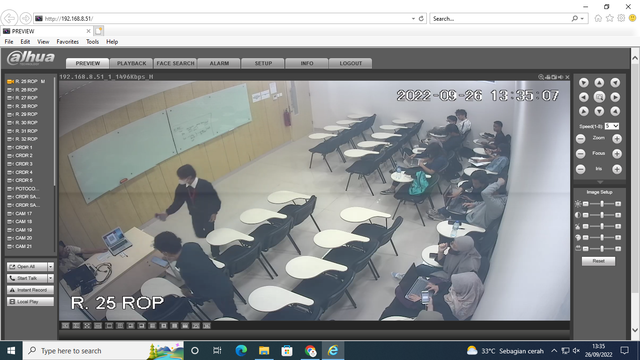Click the LOGOUT tab

point(351,63)
